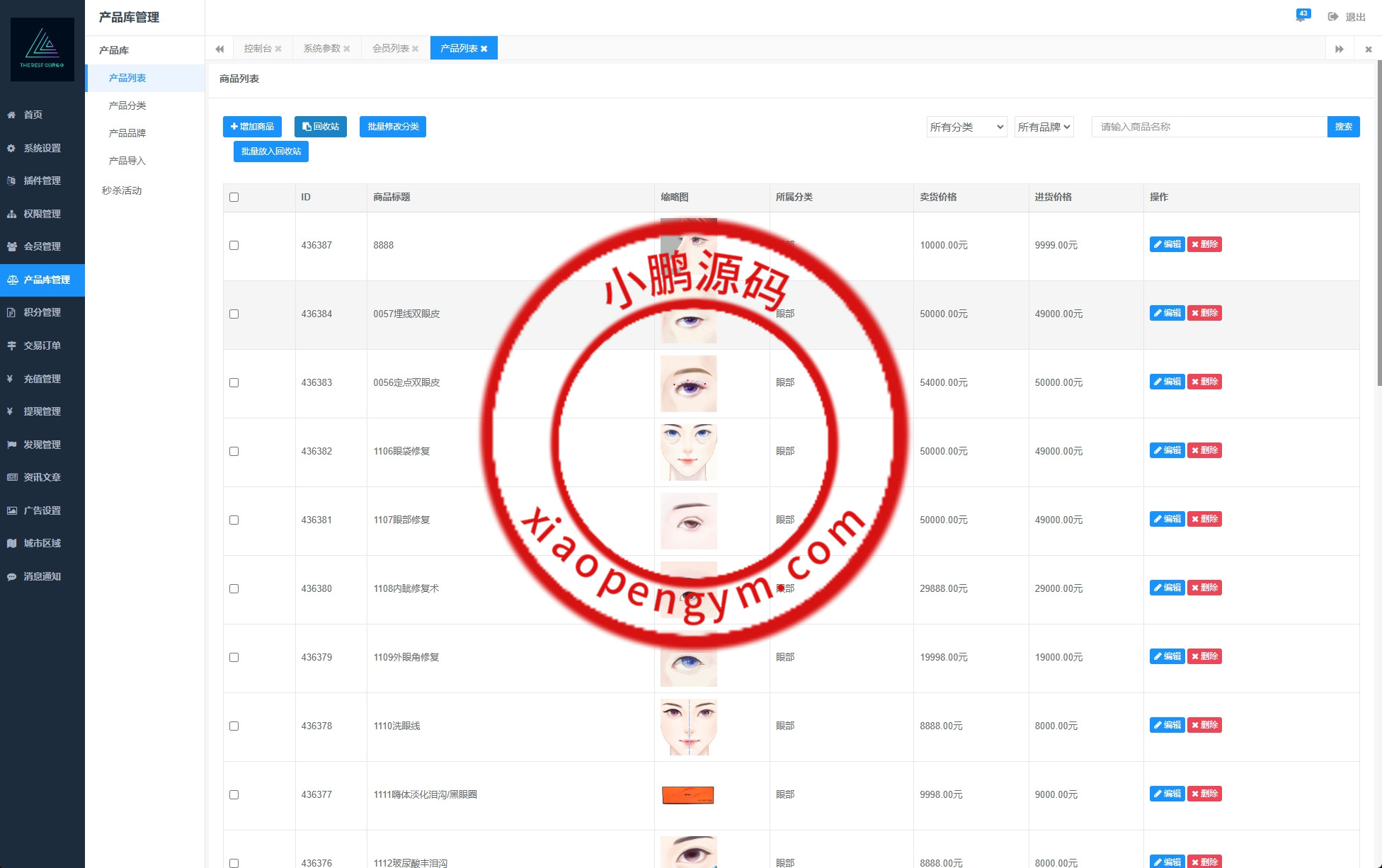
Task: Check the checkbox for product 436379
Action: click(234, 658)
